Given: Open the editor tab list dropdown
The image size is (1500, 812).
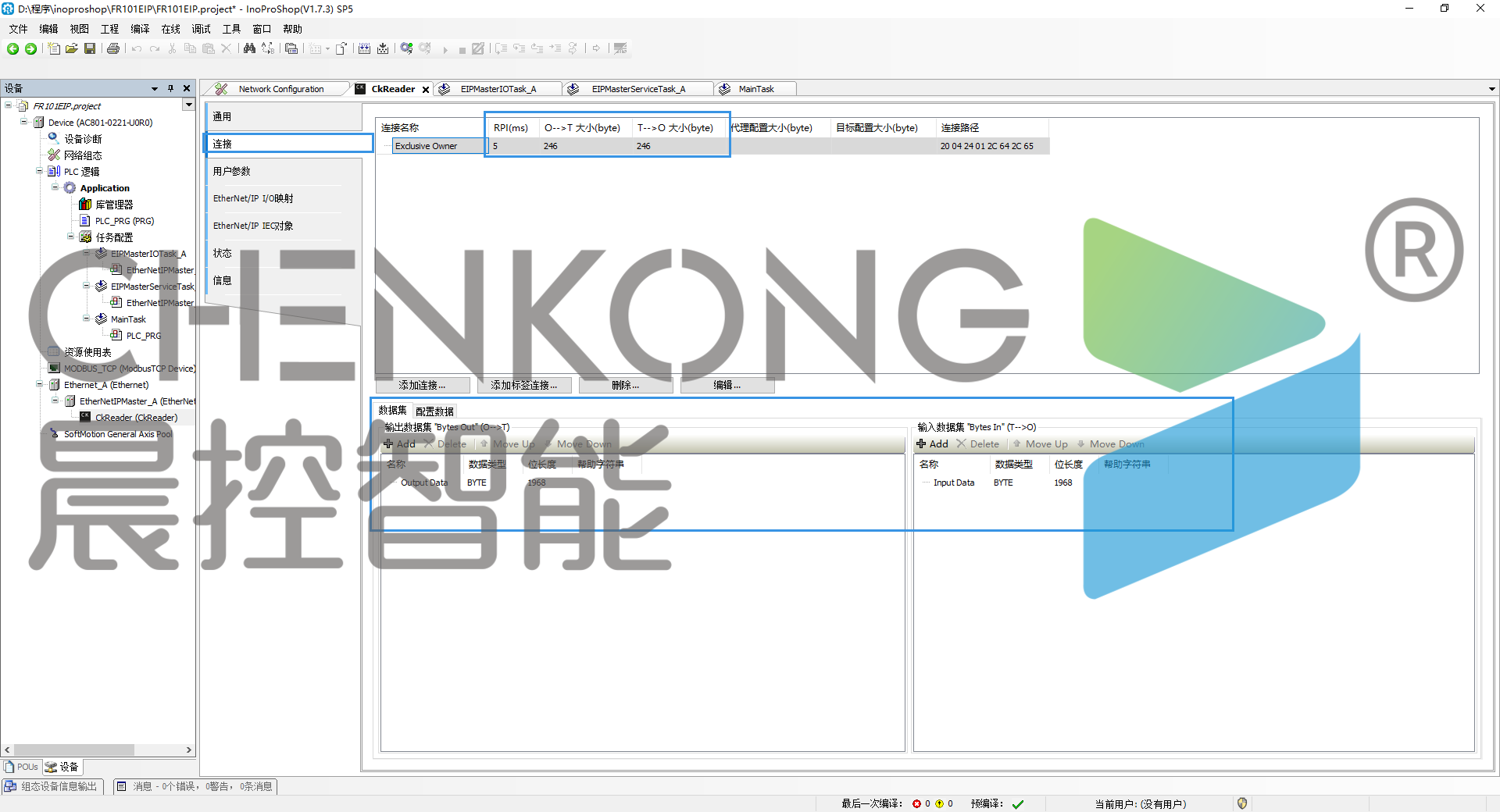Looking at the screenshot, I should [x=1492, y=89].
